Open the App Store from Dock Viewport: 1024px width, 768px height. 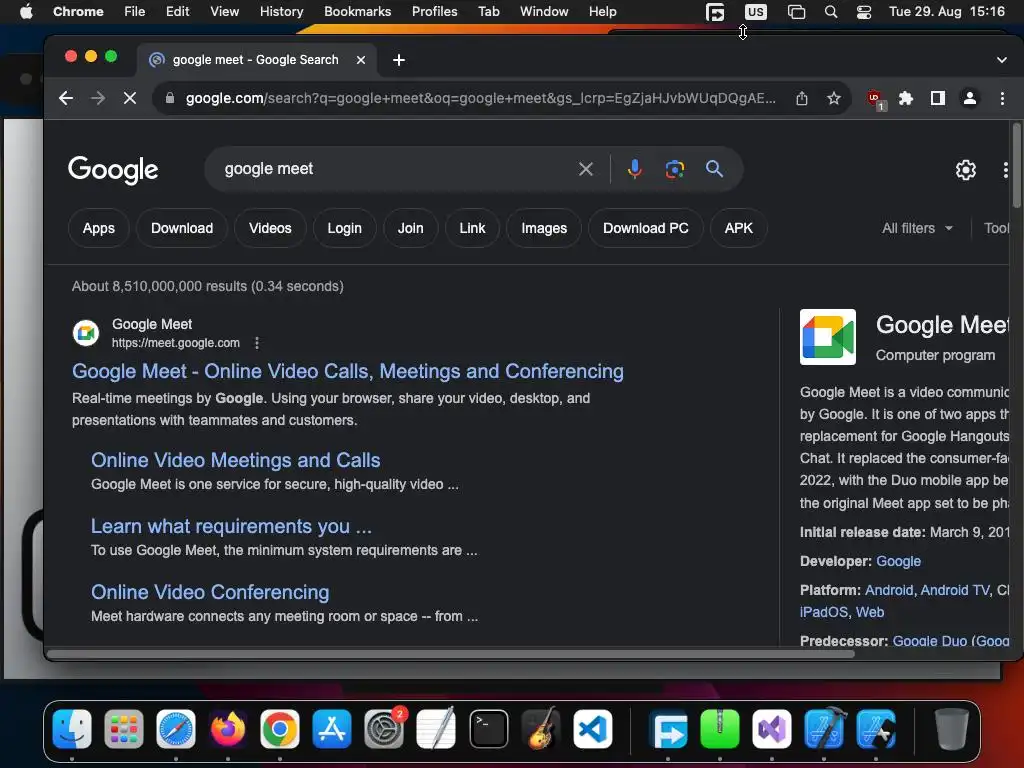332,729
